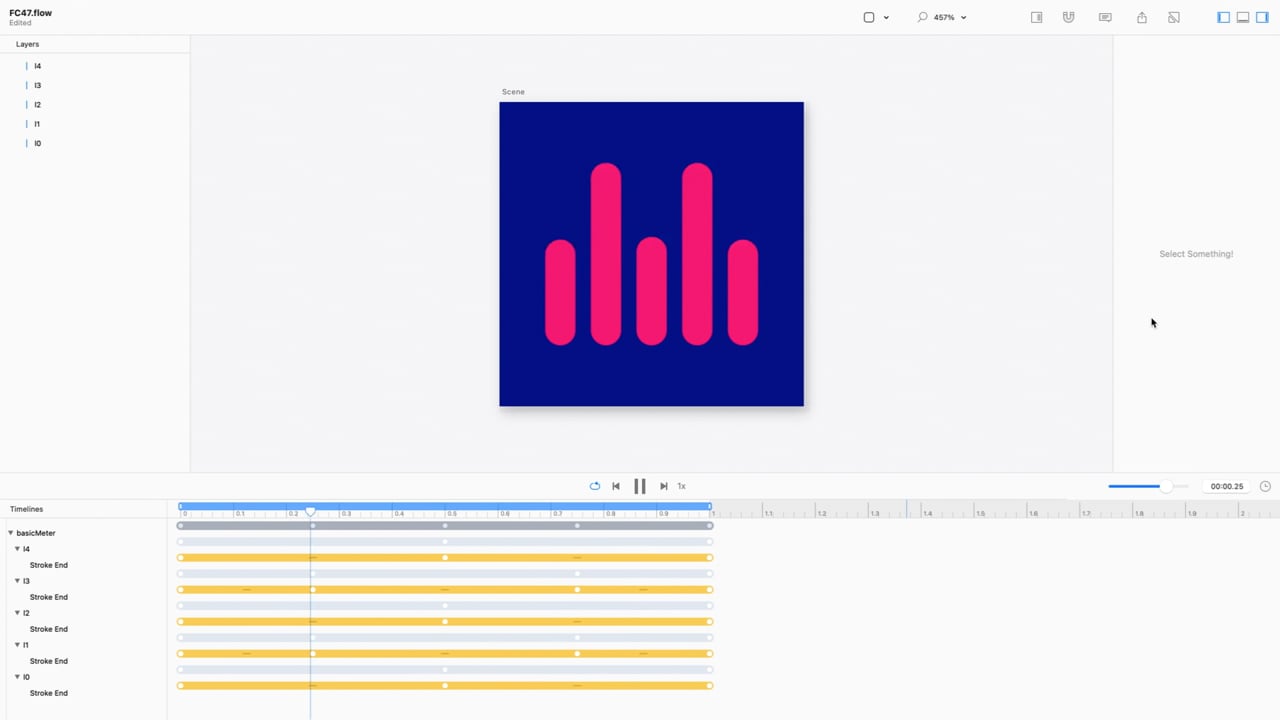Toggle the right inspector panel
The width and height of the screenshot is (1280, 720).
[x=1262, y=17]
